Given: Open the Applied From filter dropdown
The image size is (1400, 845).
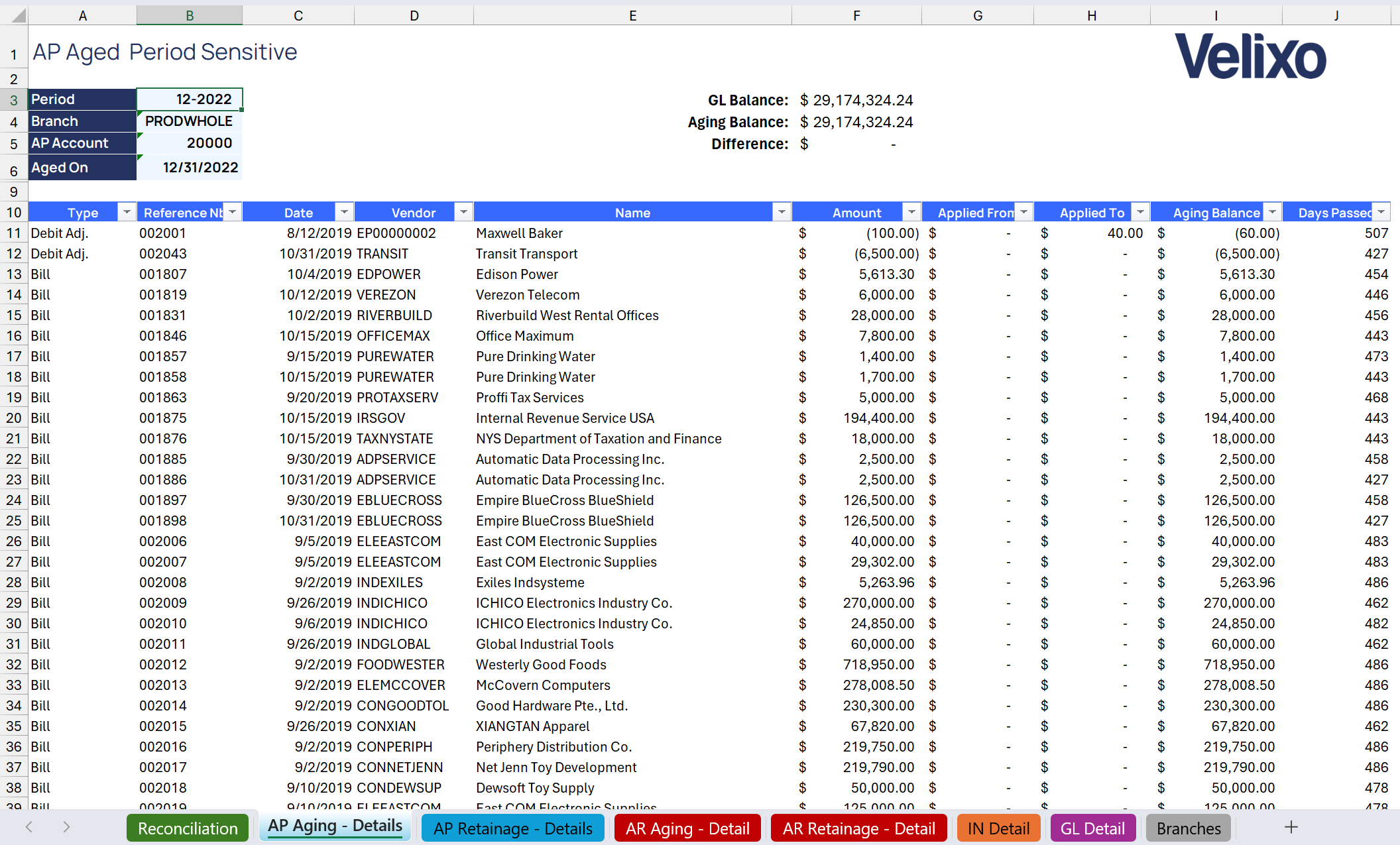Looking at the screenshot, I should [x=1023, y=212].
